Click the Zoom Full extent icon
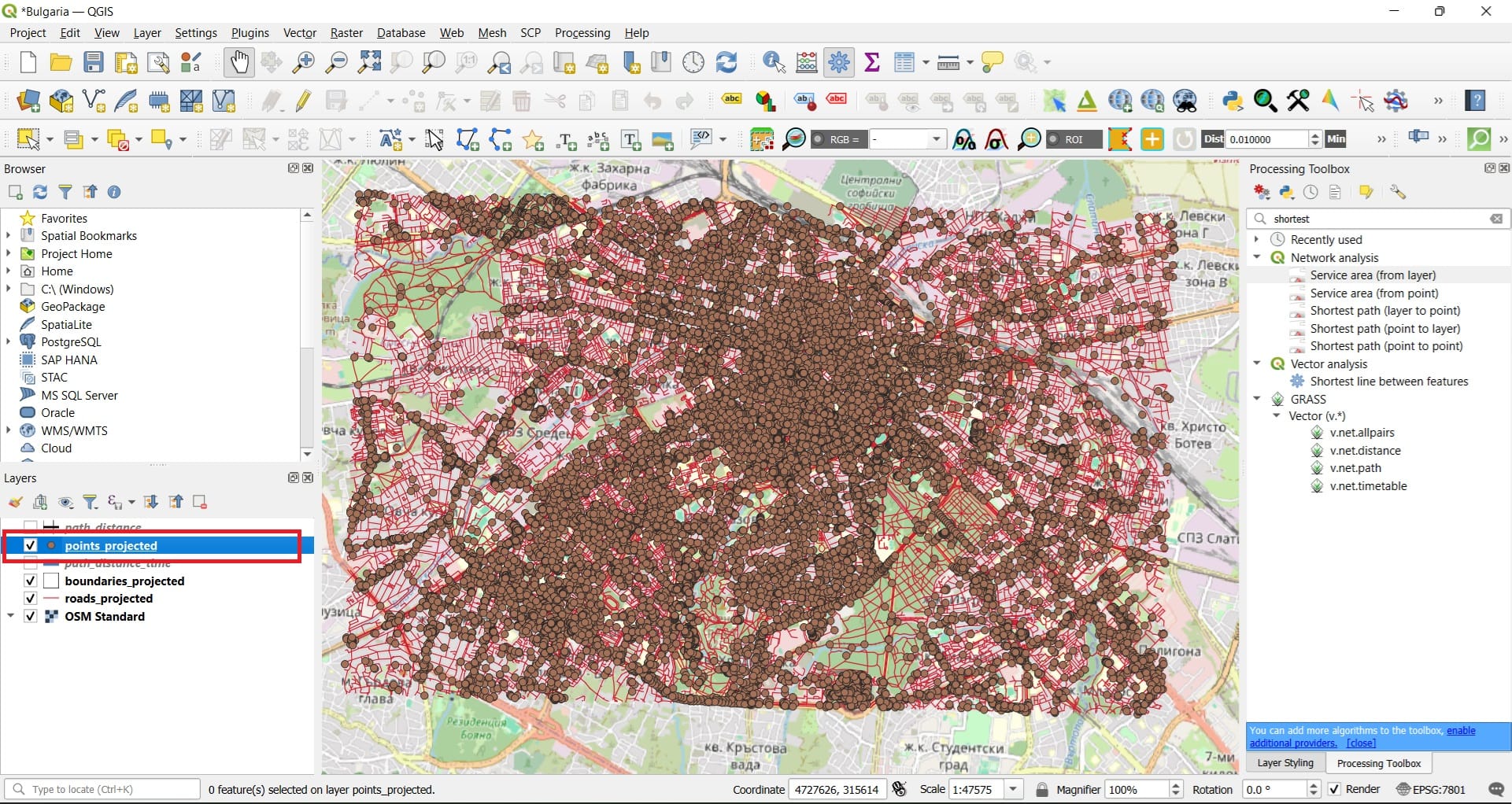Viewport: 1512px width, 804px height. [x=369, y=62]
